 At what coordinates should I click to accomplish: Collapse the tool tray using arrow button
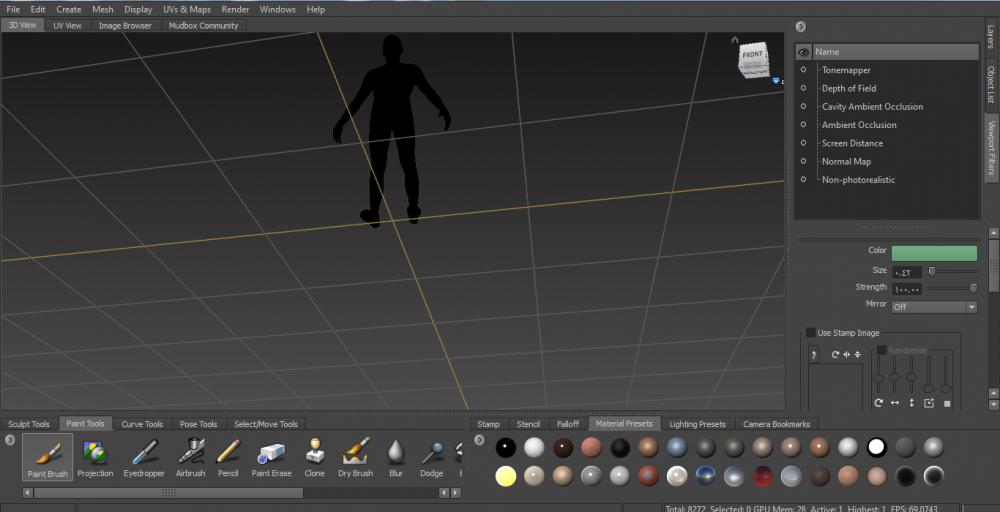point(9,440)
